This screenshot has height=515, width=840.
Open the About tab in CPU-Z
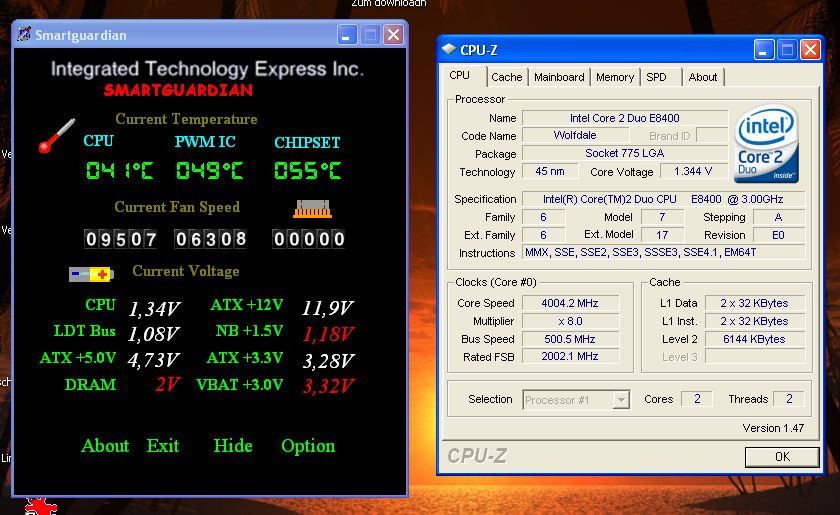[703, 77]
